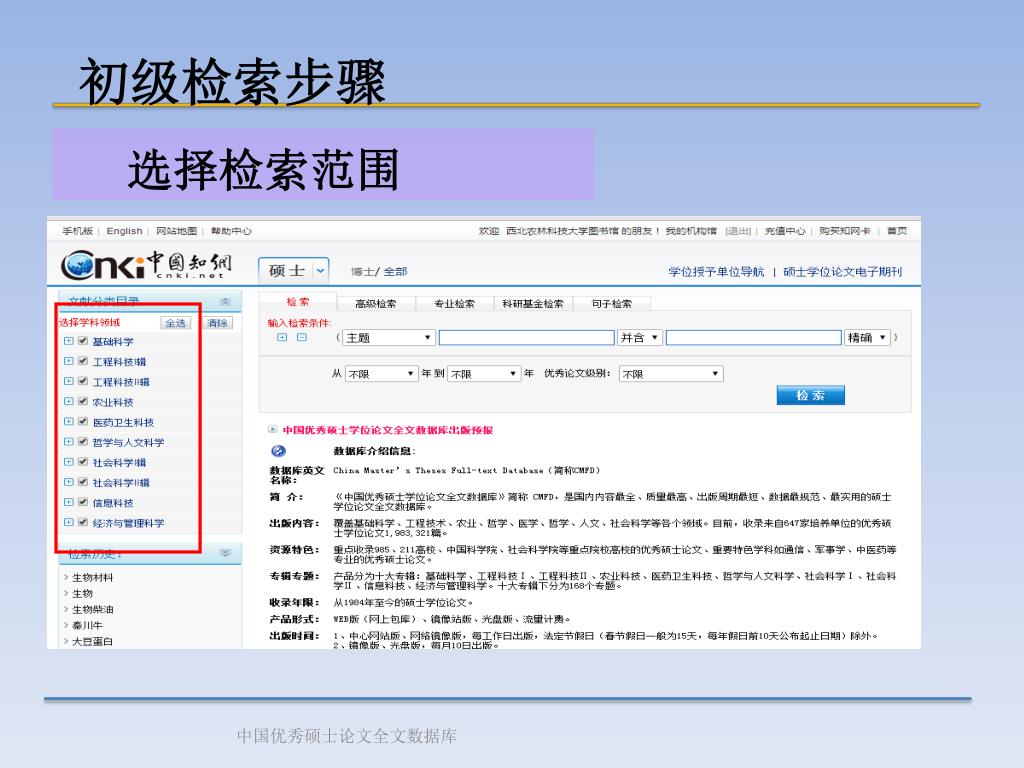Click the CNKI logo
This screenshot has height=768, width=1024.
(146, 264)
